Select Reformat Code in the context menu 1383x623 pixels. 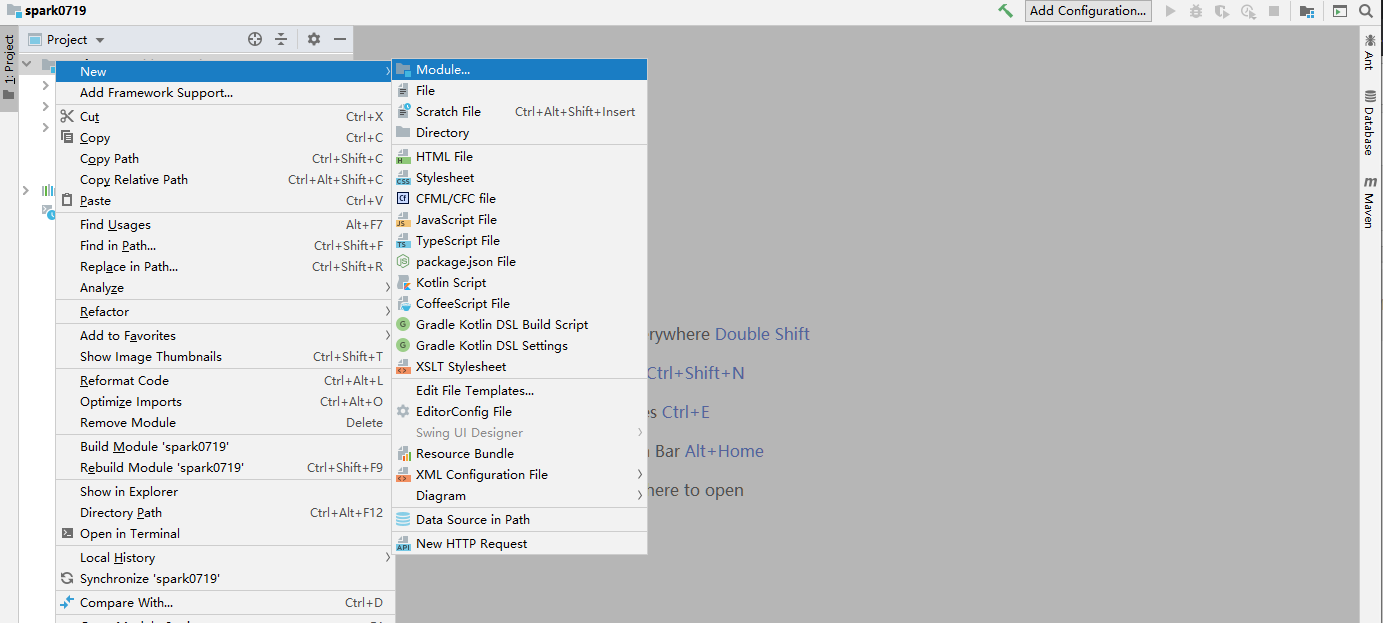tap(224, 380)
